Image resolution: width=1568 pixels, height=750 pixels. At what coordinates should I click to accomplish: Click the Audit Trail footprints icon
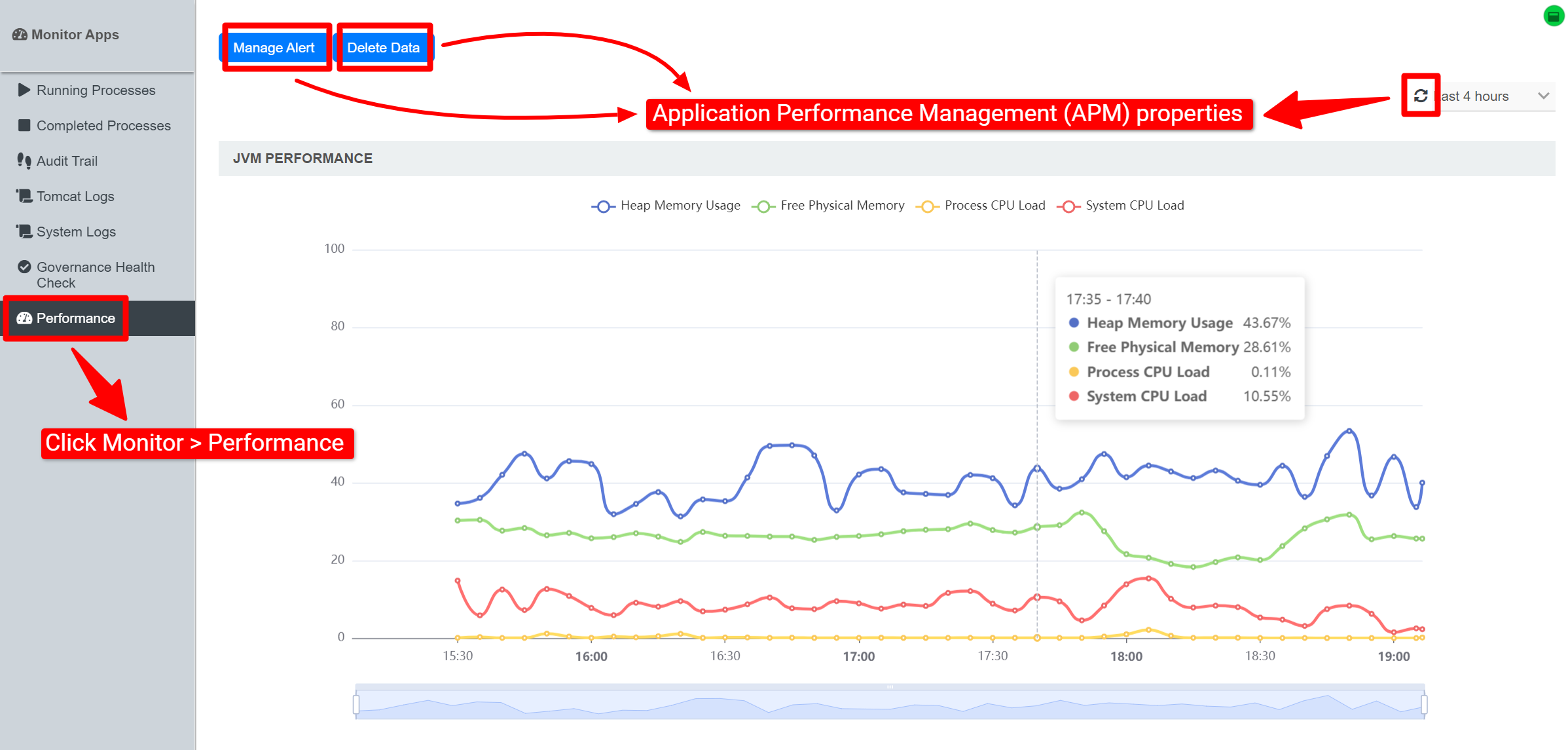(x=24, y=160)
